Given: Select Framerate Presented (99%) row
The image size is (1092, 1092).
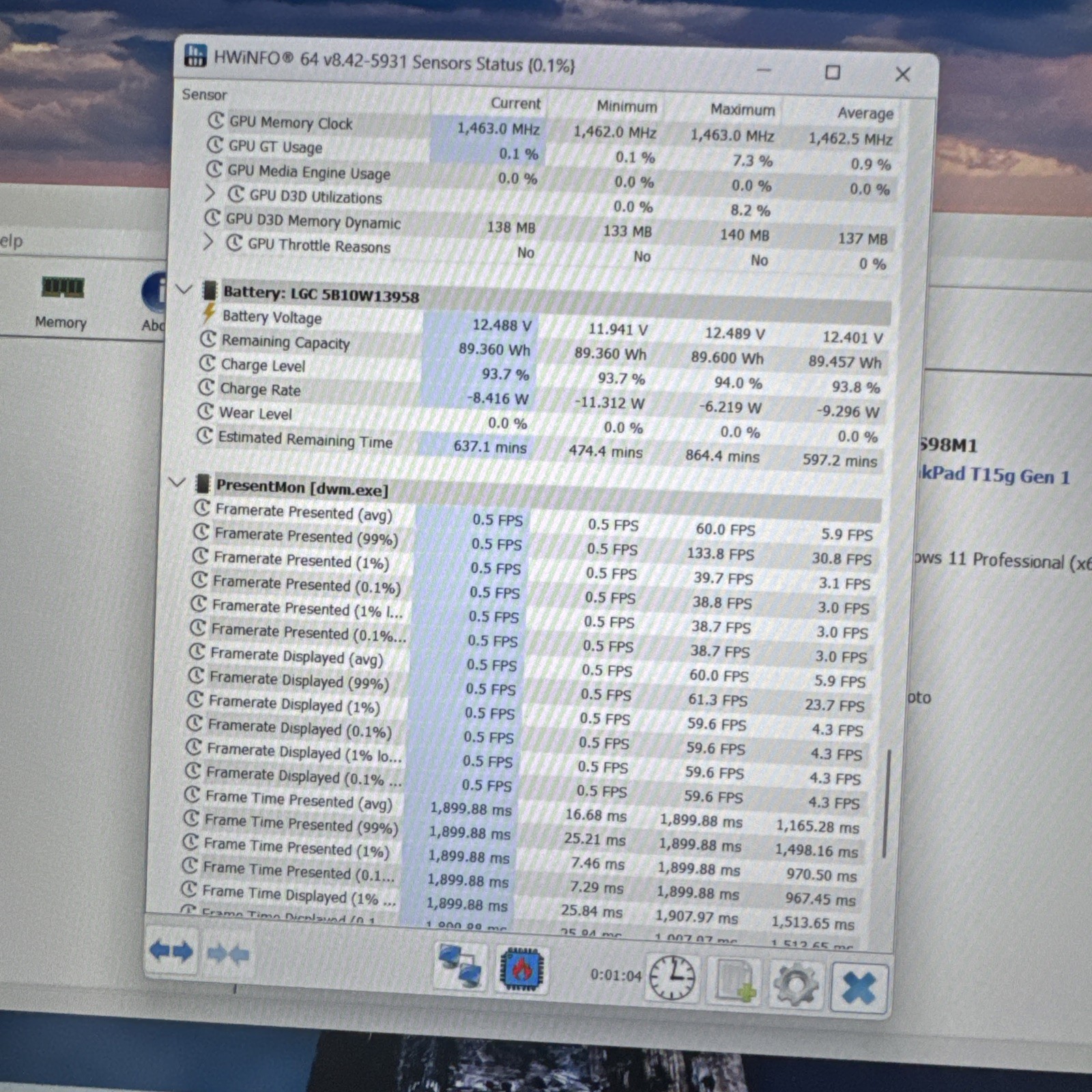Looking at the screenshot, I should tap(533, 546).
